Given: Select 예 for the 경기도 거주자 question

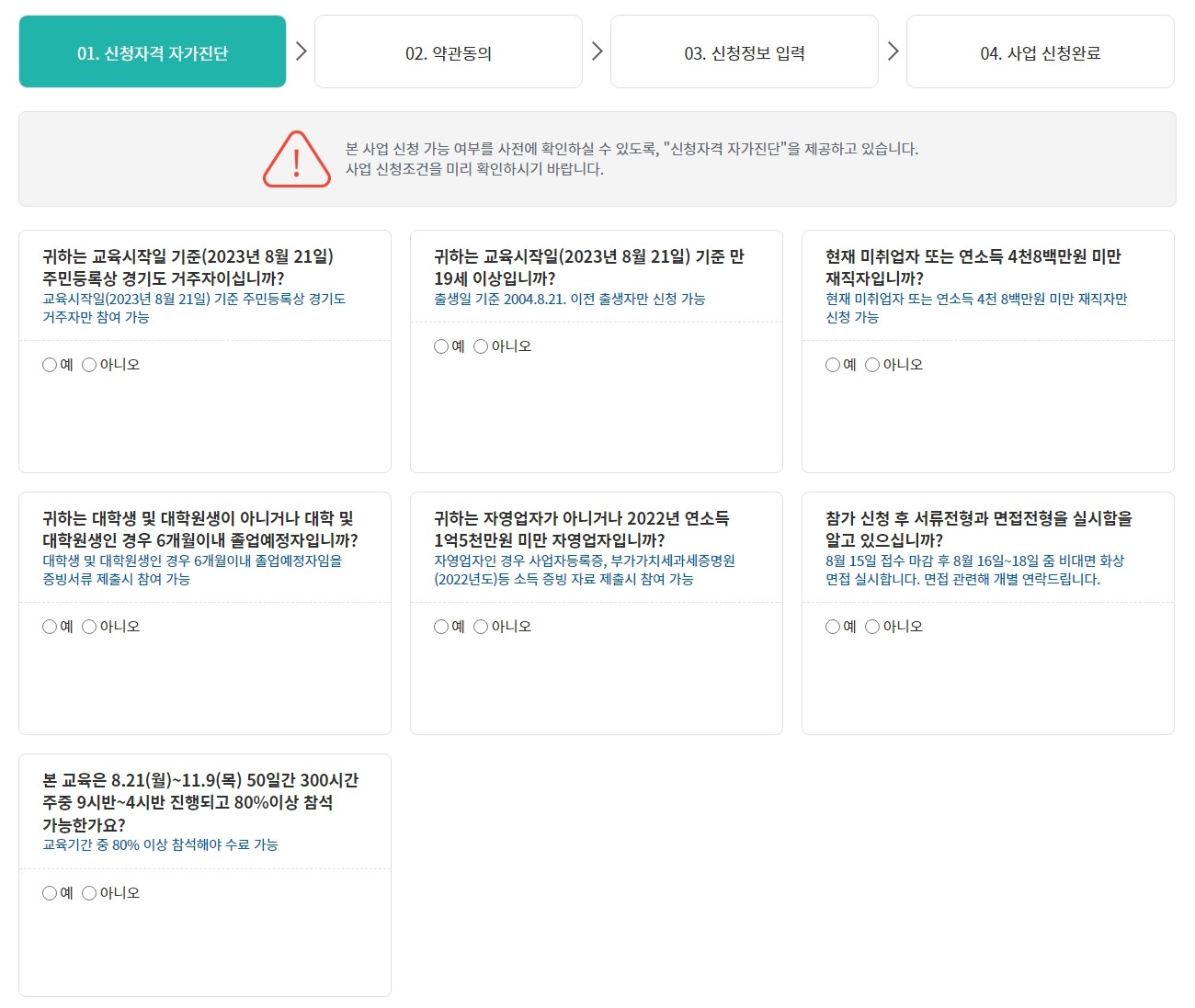Looking at the screenshot, I should (x=49, y=365).
